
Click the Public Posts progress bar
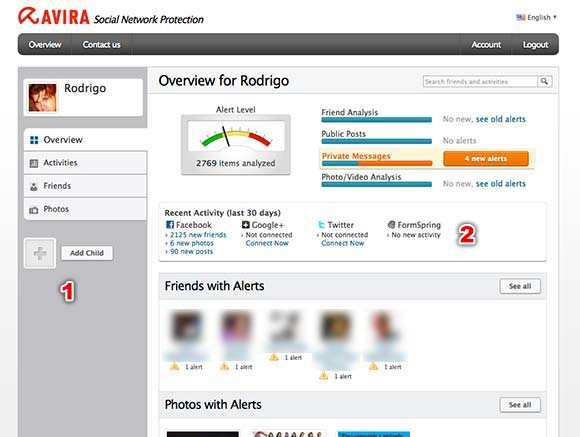coord(377,141)
